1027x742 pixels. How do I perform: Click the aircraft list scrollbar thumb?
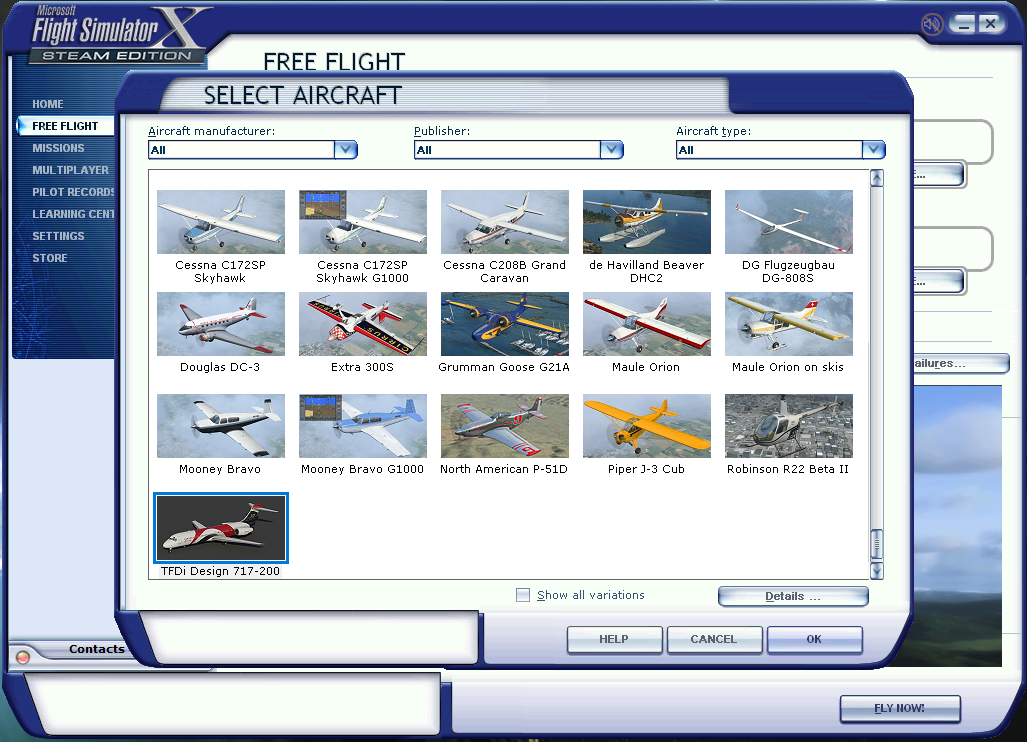tap(876, 544)
